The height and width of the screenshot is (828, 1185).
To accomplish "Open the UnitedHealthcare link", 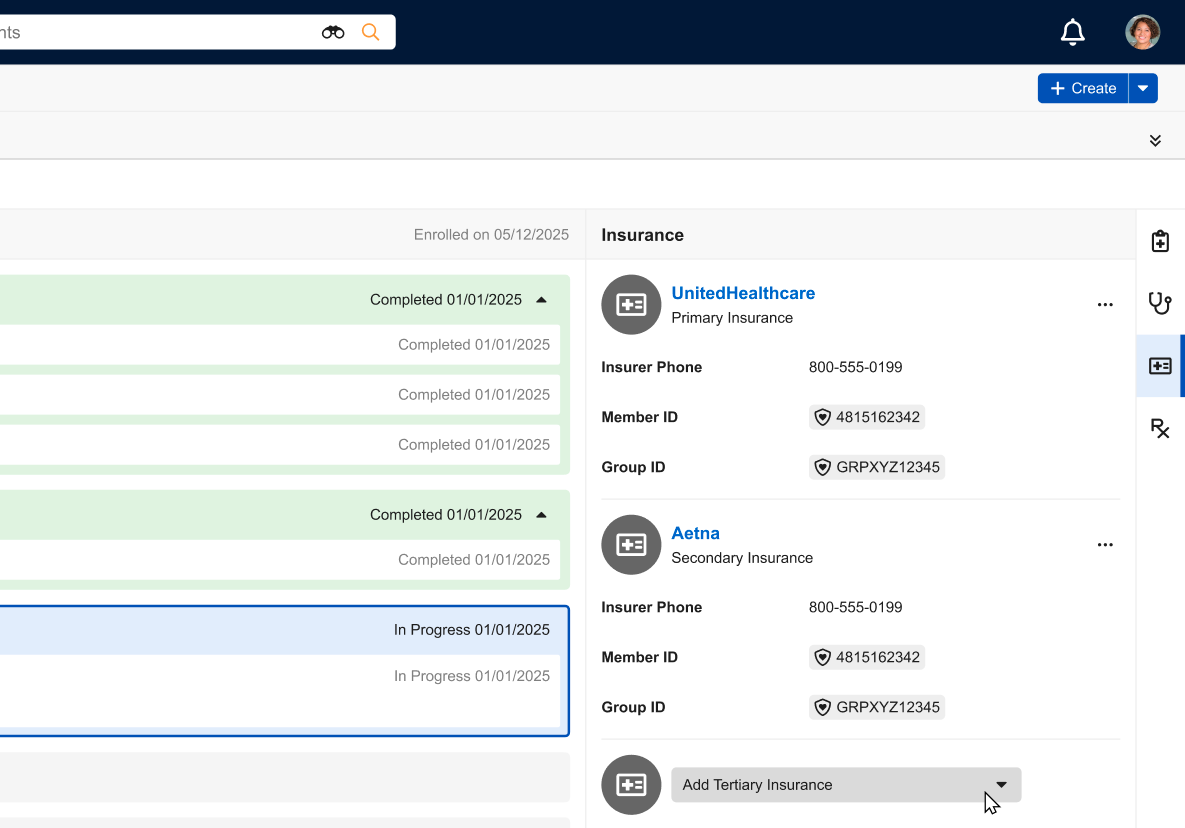I will click(x=743, y=293).
